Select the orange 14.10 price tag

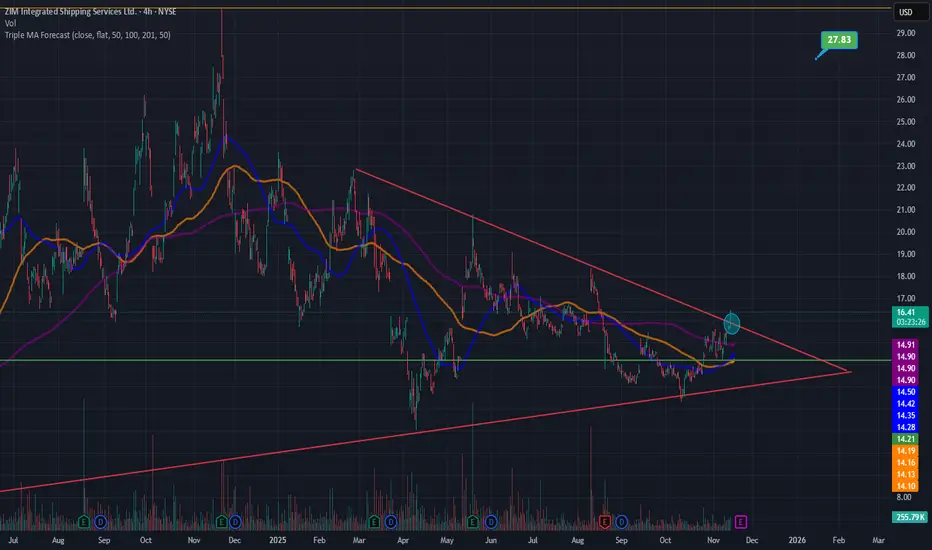click(x=906, y=486)
